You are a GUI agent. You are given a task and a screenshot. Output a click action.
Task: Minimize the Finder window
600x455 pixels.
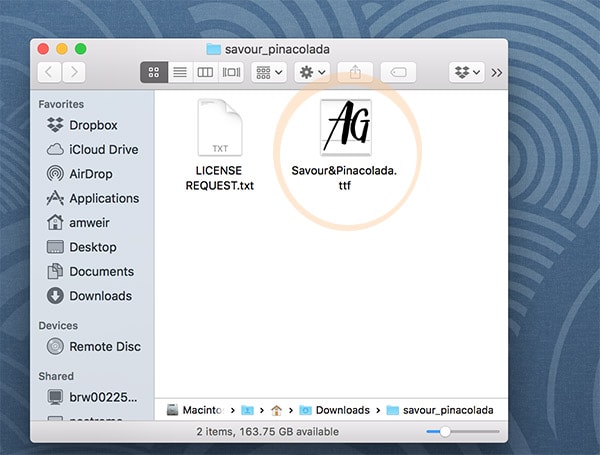pos(62,49)
